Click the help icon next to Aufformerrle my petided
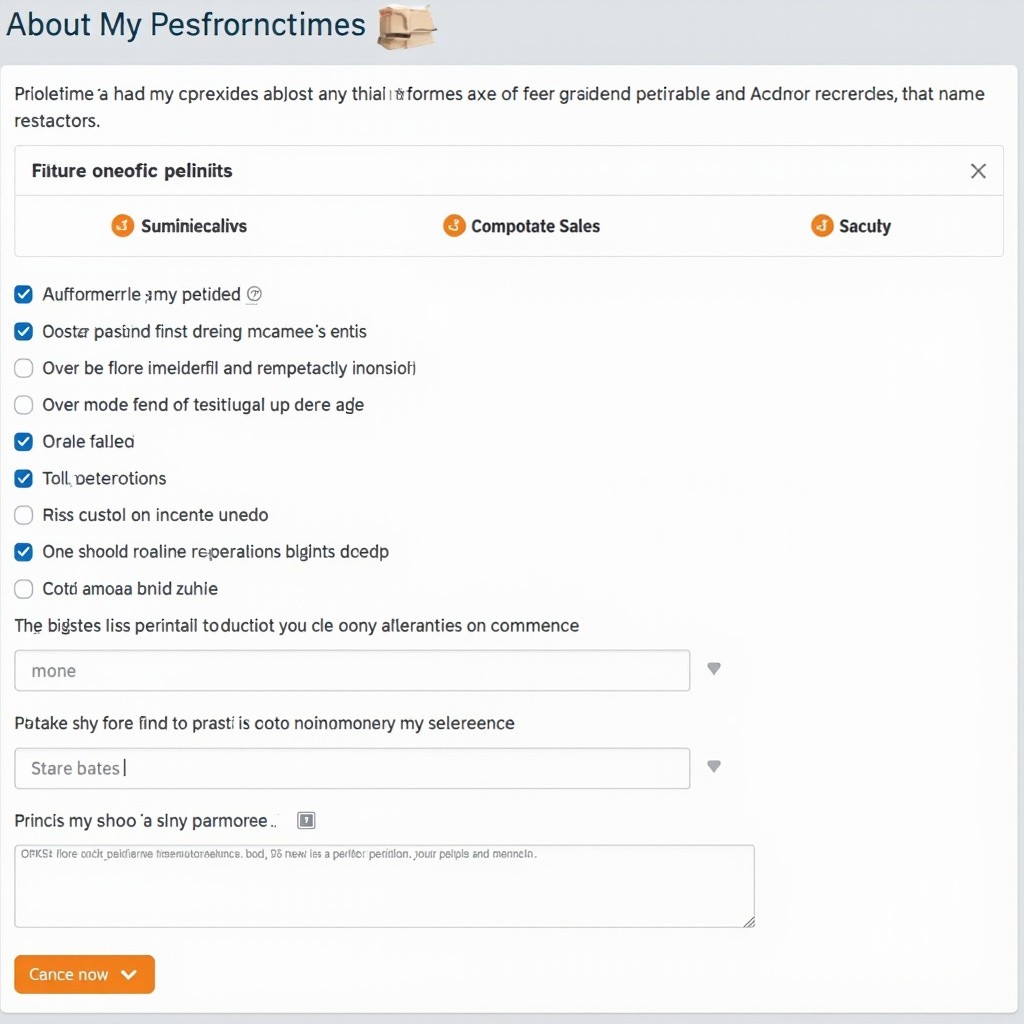Screen dimensions: 1024x1024 pyautogui.click(x=254, y=295)
